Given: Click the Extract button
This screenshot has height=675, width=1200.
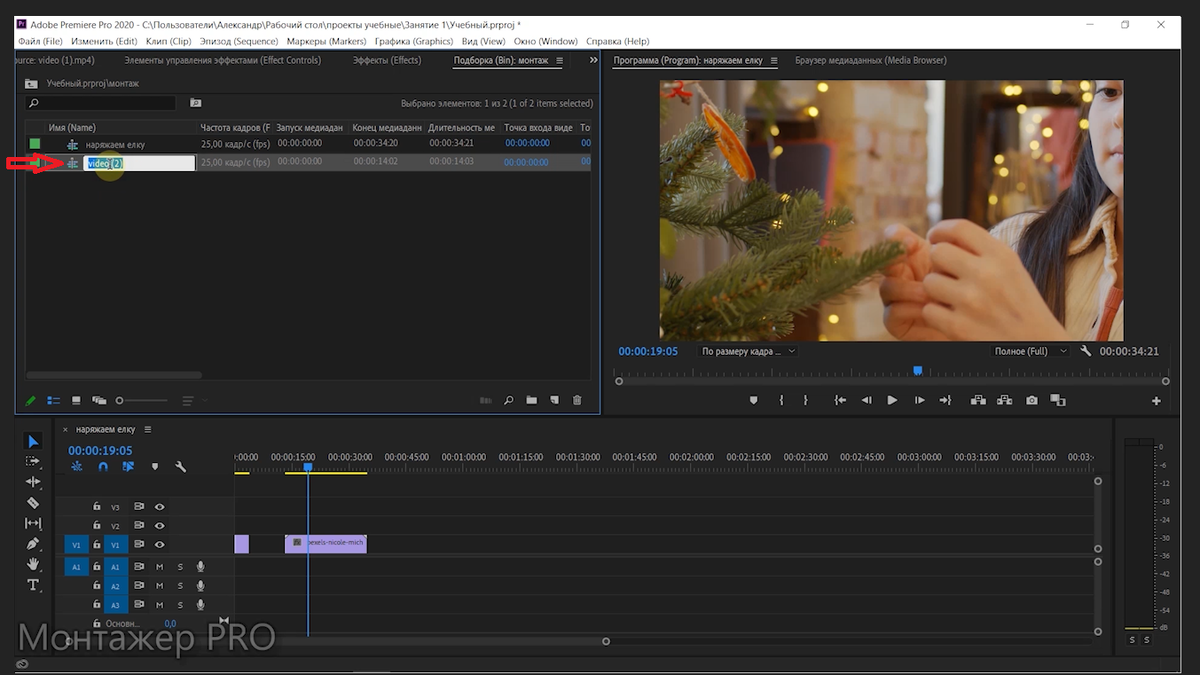Looking at the screenshot, I should (x=1005, y=400).
